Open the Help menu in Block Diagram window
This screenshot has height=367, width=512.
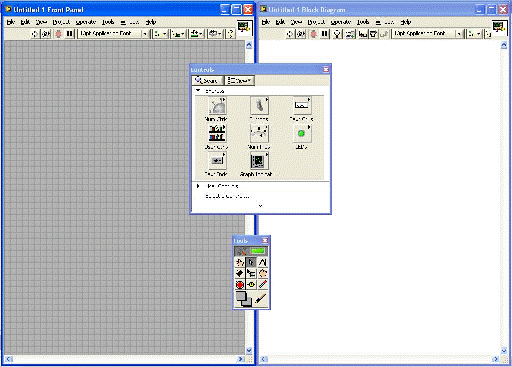click(x=406, y=22)
